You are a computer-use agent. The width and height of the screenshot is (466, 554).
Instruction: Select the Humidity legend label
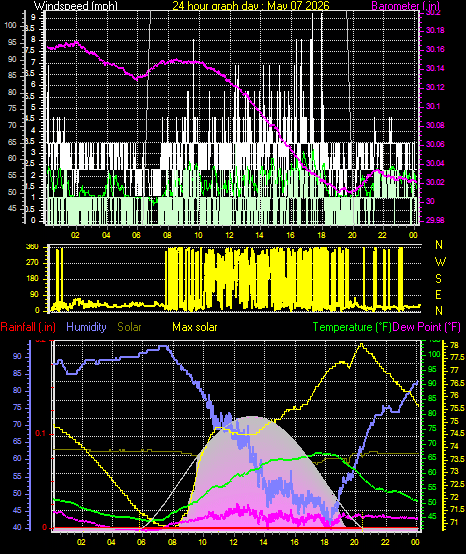[86, 327]
